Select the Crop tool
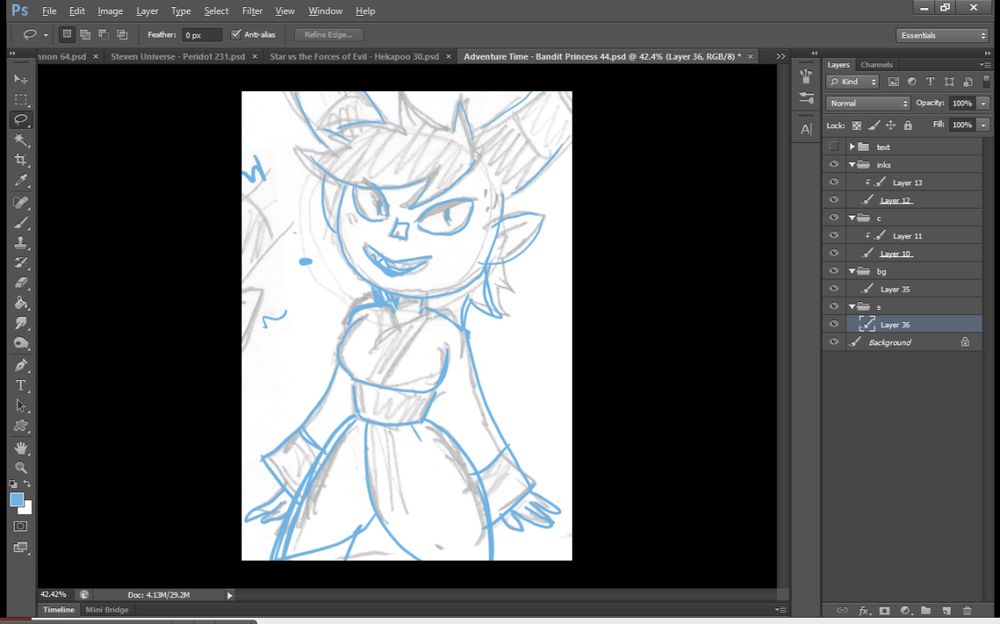1000x624 pixels. point(20,160)
